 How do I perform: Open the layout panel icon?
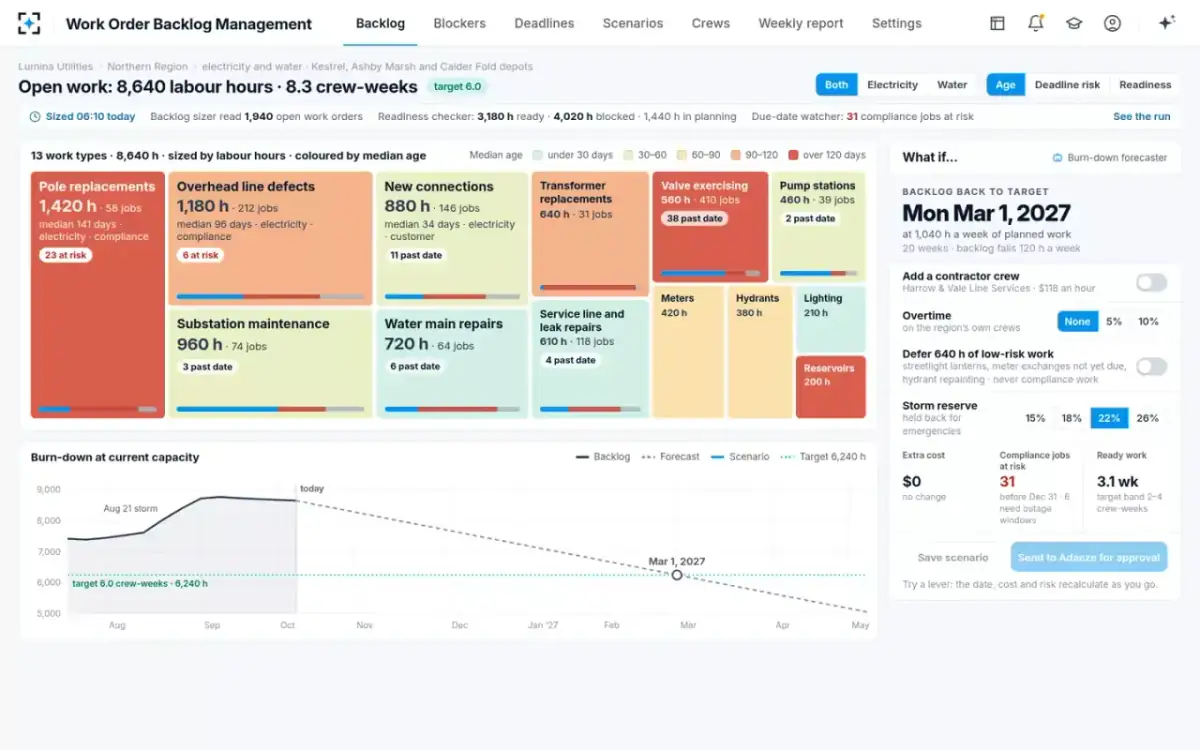tap(997, 23)
